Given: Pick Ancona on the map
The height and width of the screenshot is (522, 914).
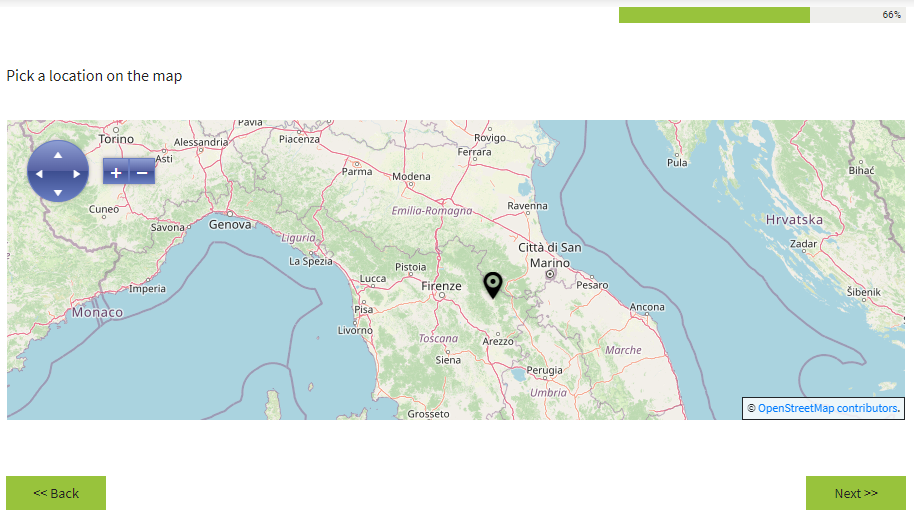Looking at the screenshot, I should pos(647,307).
